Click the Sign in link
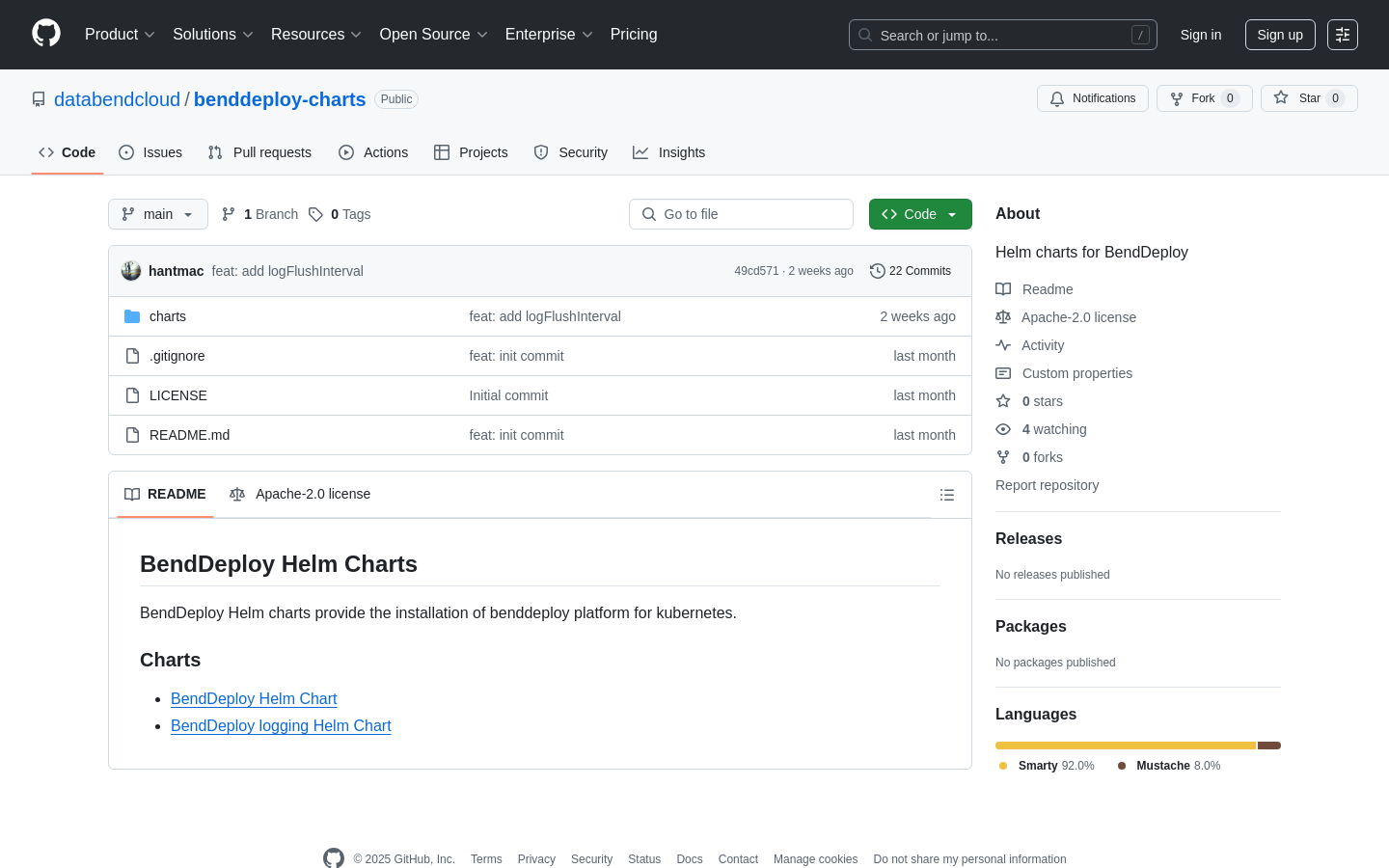The height and width of the screenshot is (868, 1389). [1201, 35]
